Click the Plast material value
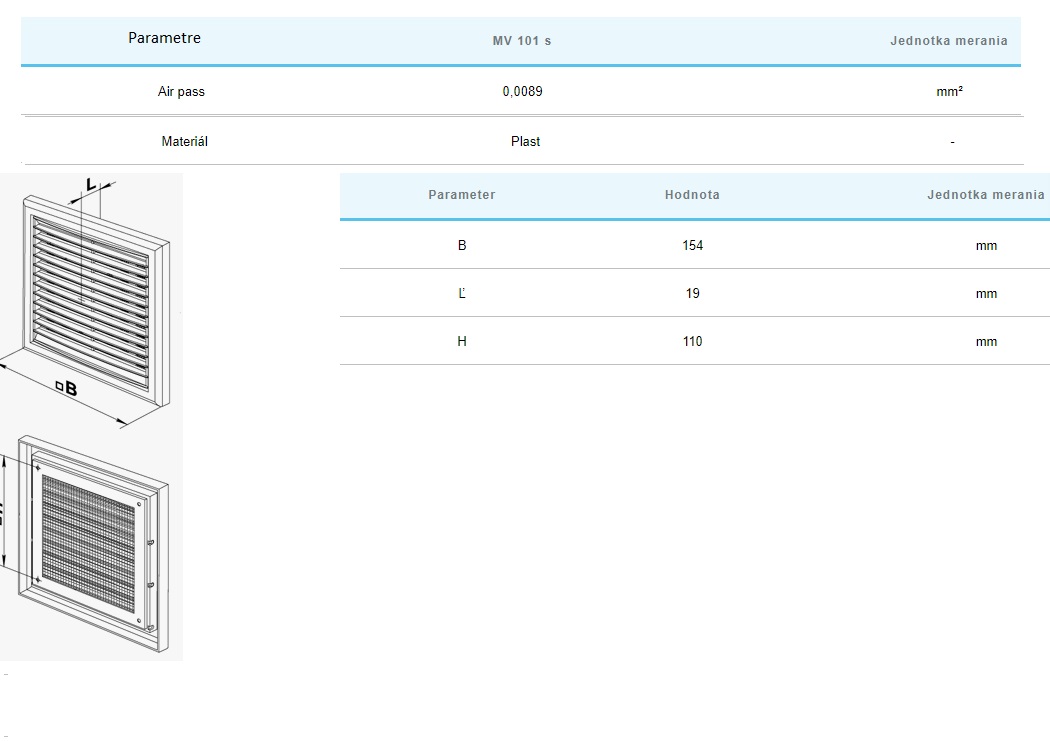Viewport: 1050px width, 741px height. [x=525, y=142]
